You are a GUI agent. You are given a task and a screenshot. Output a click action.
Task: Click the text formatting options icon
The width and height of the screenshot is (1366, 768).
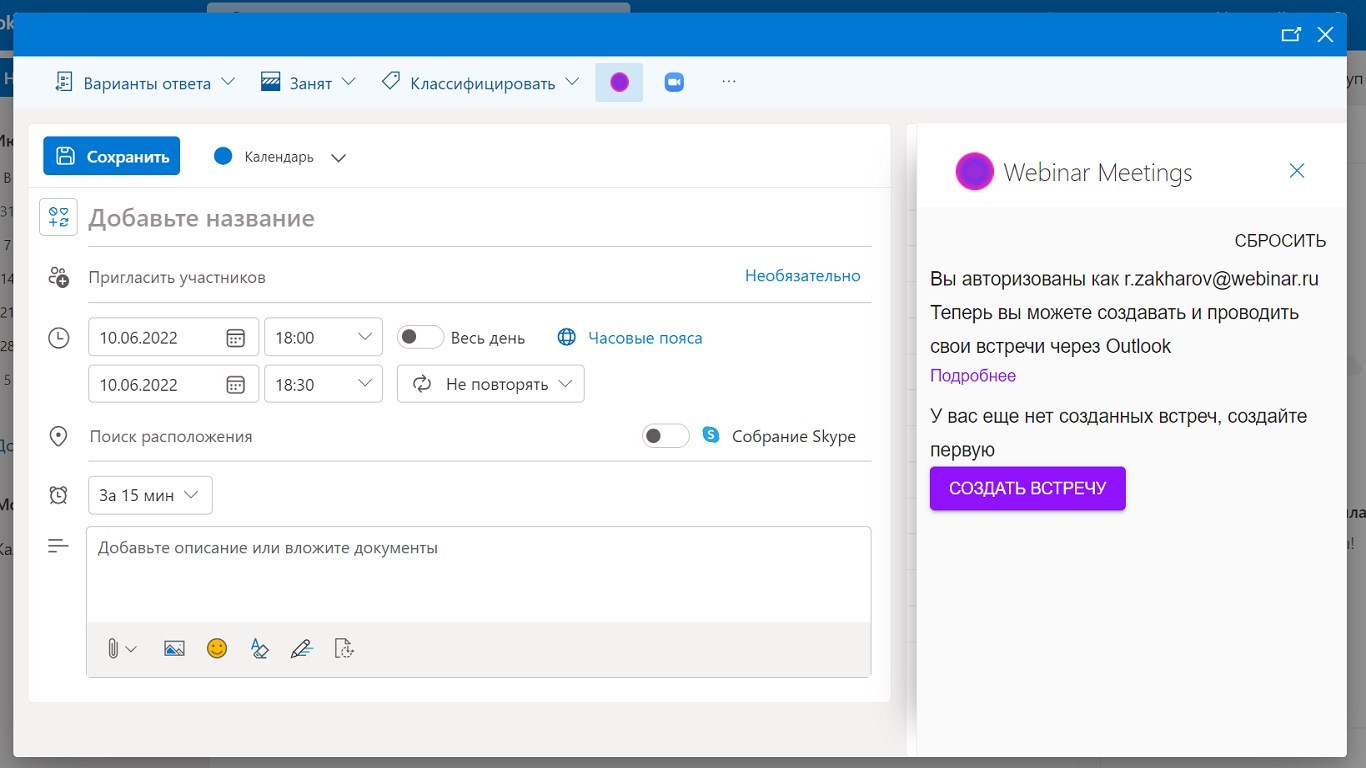pyautogui.click(x=259, y=649)
